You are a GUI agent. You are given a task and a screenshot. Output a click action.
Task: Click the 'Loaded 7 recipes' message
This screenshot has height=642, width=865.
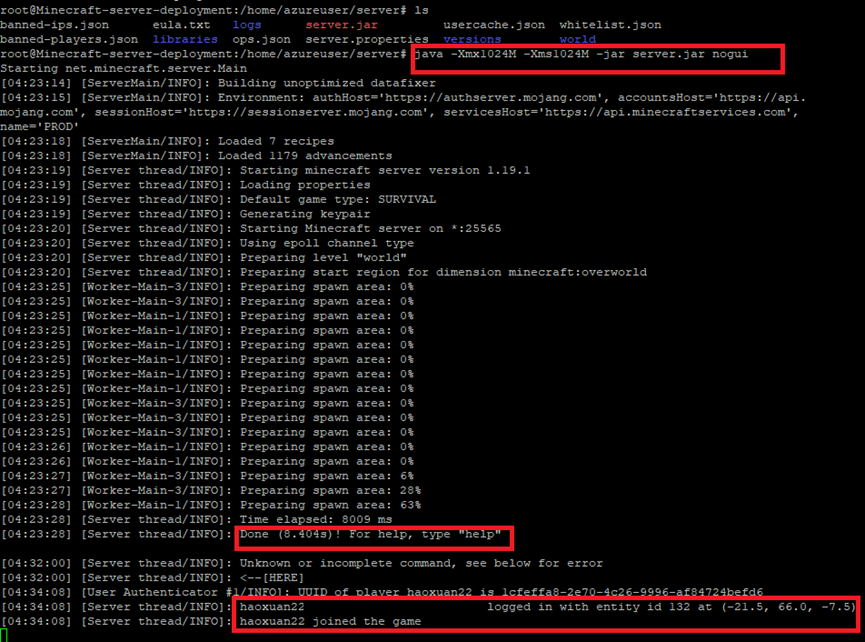(x=276, y=141)
